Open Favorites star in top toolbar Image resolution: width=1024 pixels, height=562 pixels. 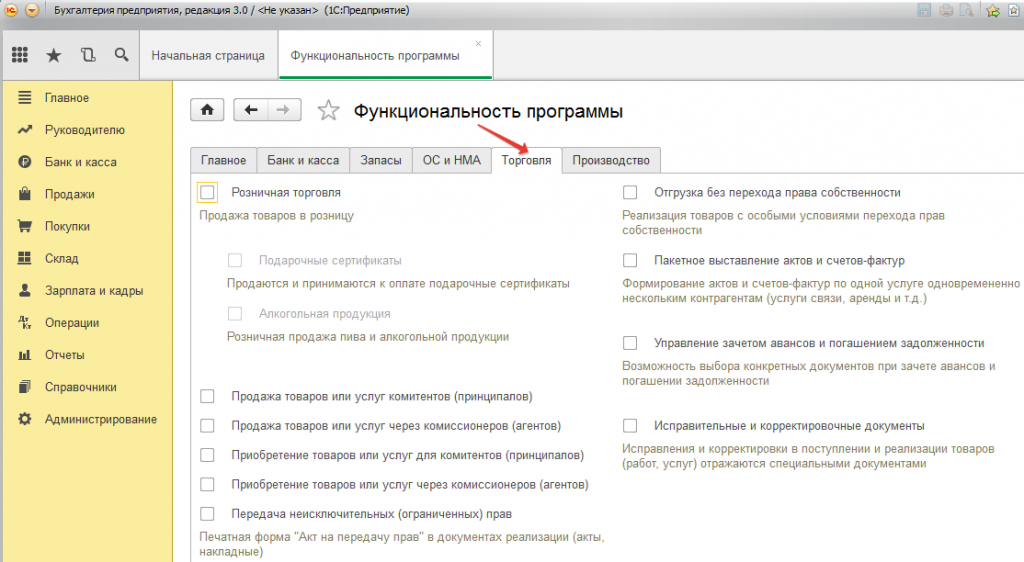[54, 56]
